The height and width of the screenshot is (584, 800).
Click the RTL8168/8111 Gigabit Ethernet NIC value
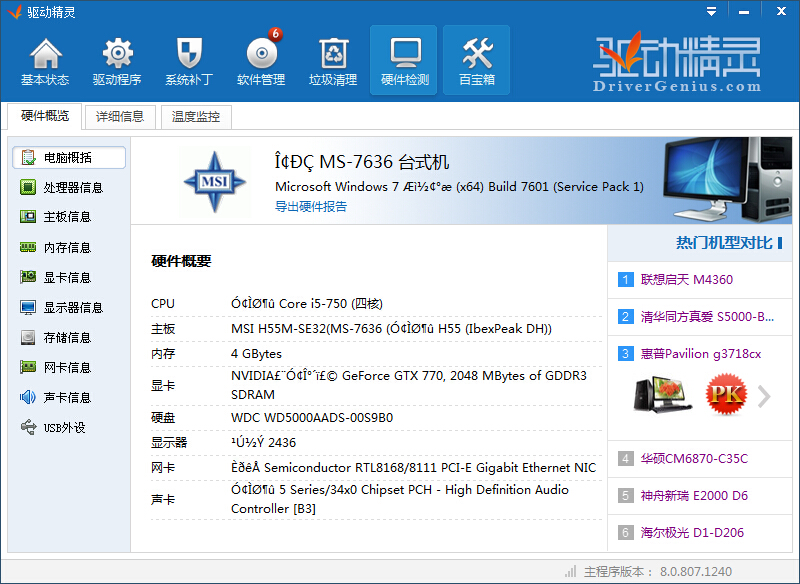[413, 467]
